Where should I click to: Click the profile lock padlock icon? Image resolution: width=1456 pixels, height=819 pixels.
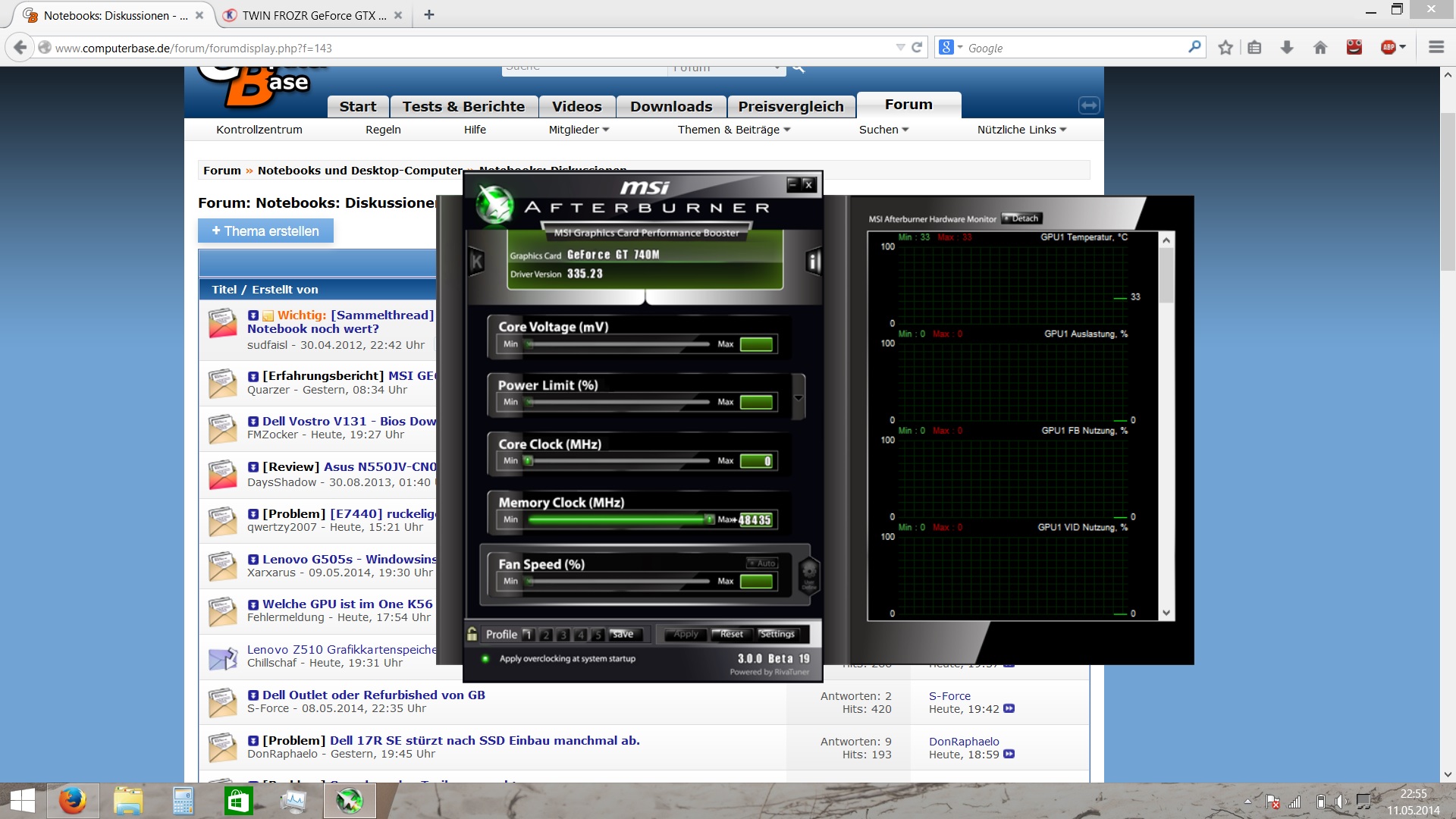(x=472, y=634)
